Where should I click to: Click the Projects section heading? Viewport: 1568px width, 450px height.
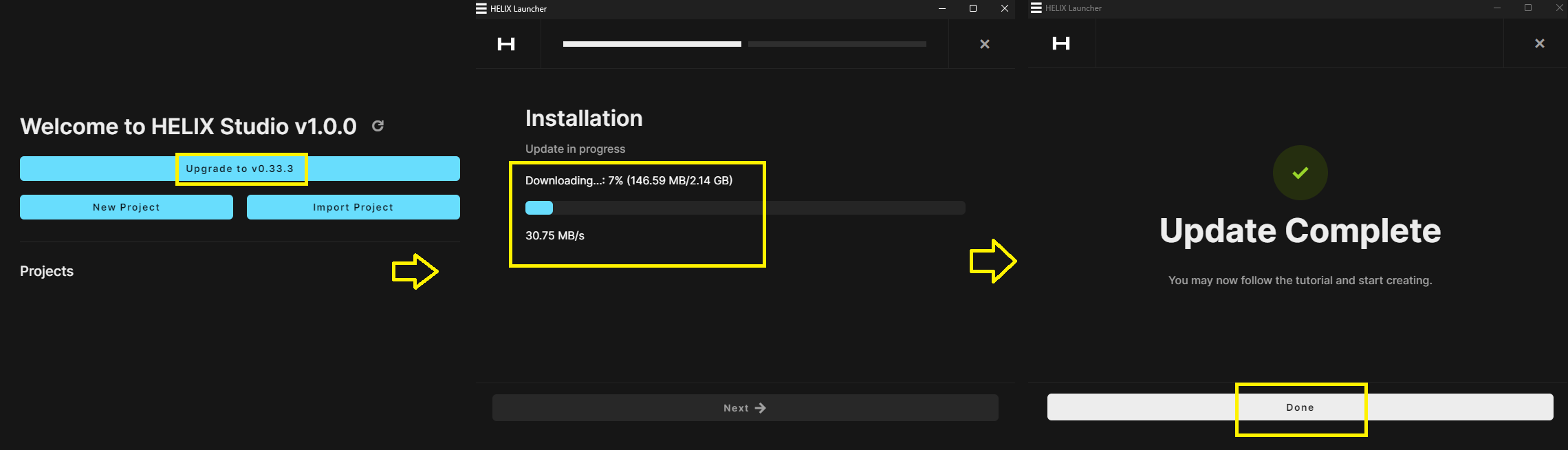(x=47, y=271)
